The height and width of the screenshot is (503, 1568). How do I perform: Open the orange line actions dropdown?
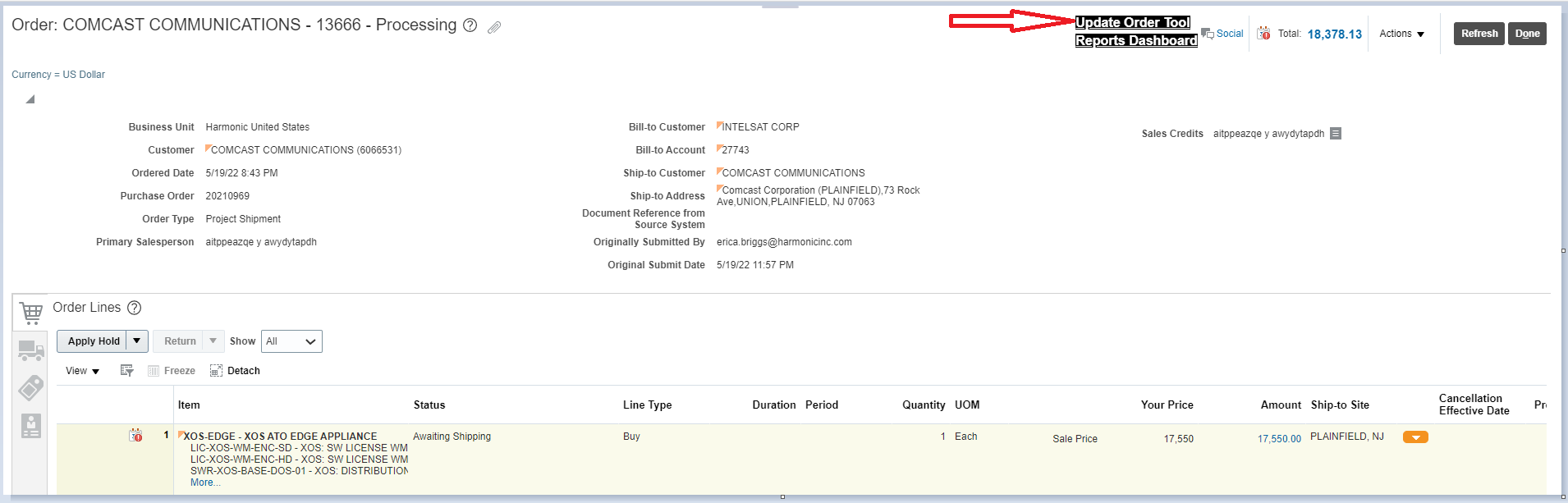point(1415,437)
